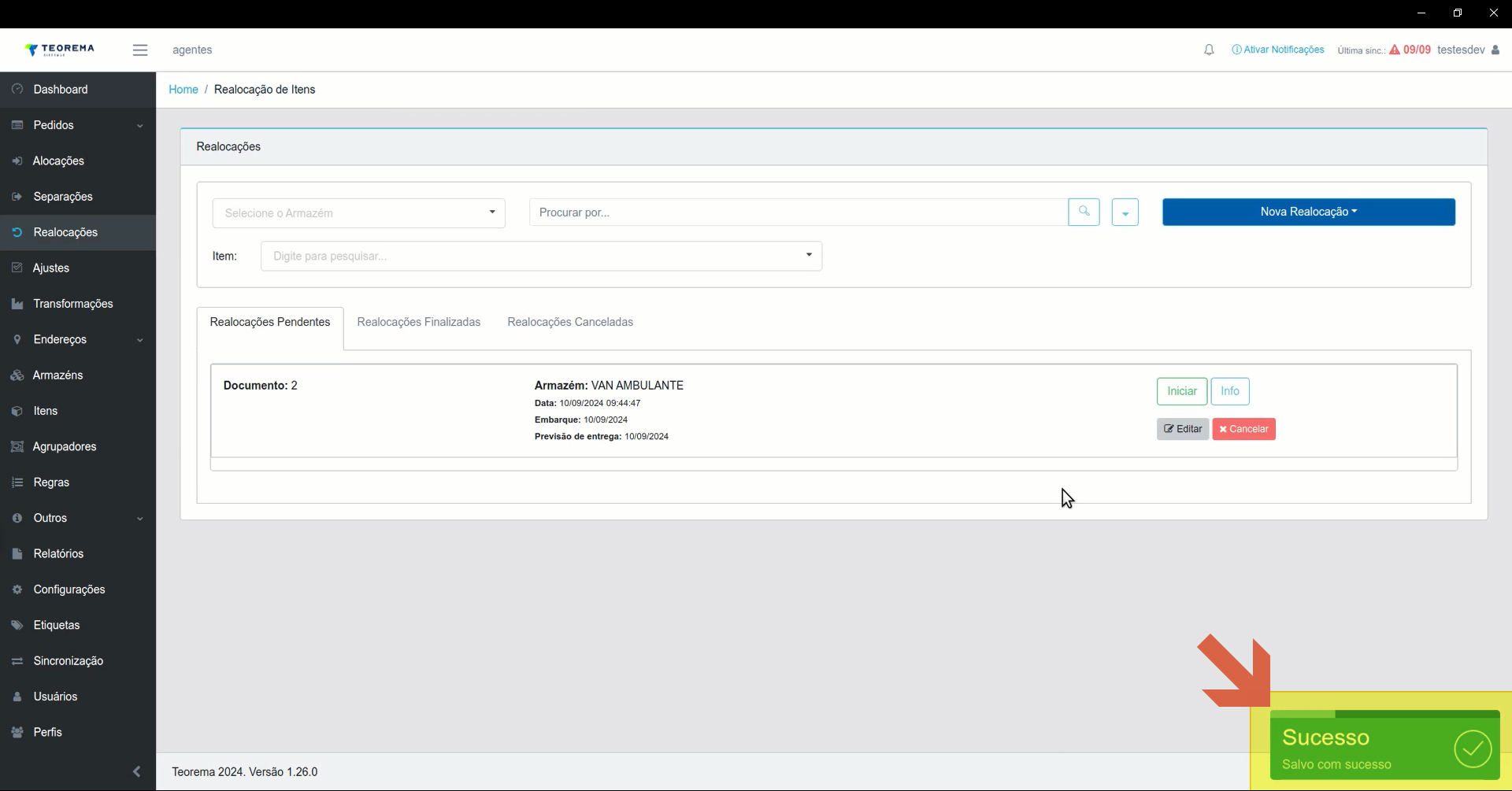Screen dimensions: 1512x791
Task: Open the Item search combo box
Action: (x=541, y=256)
